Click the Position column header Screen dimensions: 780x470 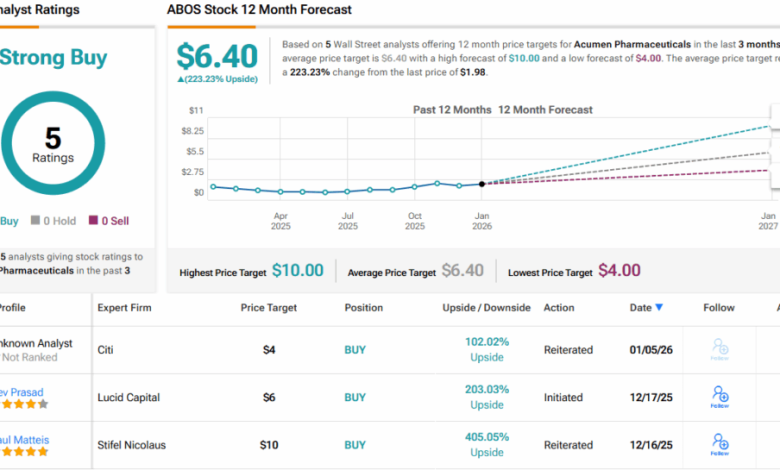(364, 308)
